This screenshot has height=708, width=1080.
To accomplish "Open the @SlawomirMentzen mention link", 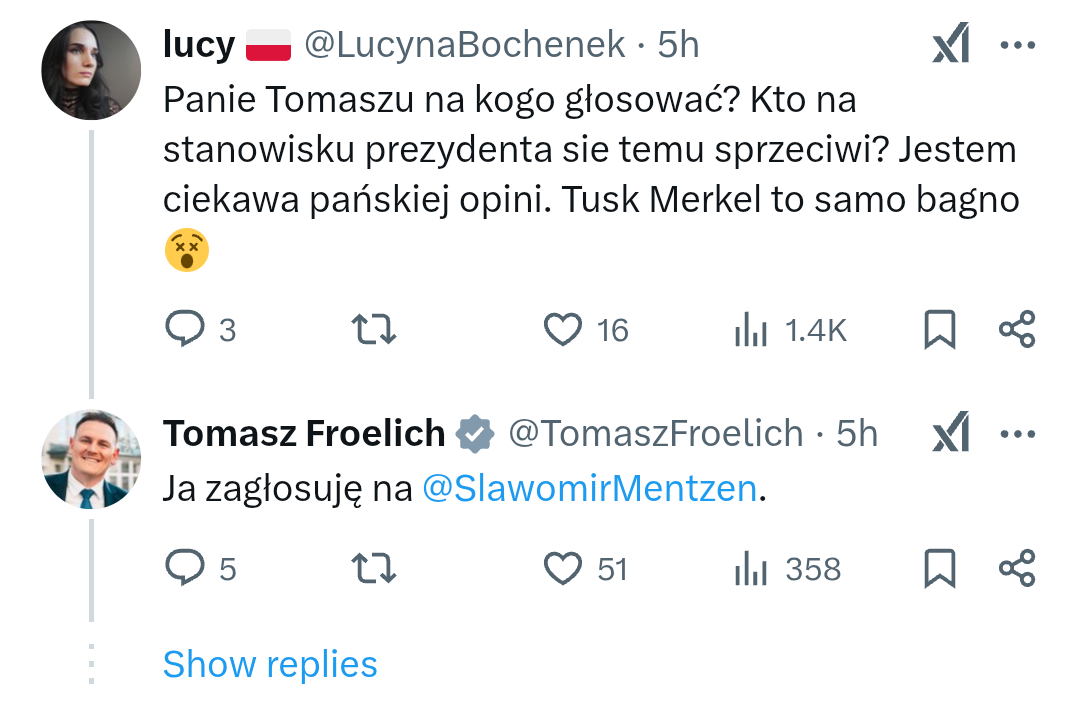I will (x=590, y=489).
